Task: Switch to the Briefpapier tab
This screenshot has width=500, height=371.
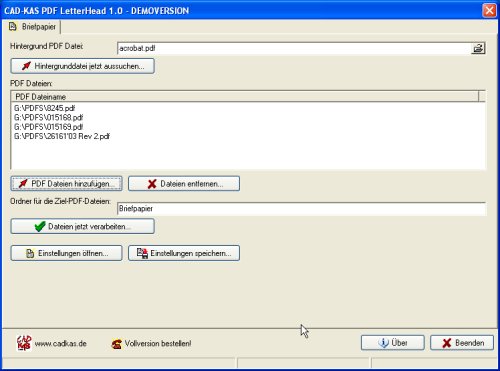Action: tap(32, 27)
